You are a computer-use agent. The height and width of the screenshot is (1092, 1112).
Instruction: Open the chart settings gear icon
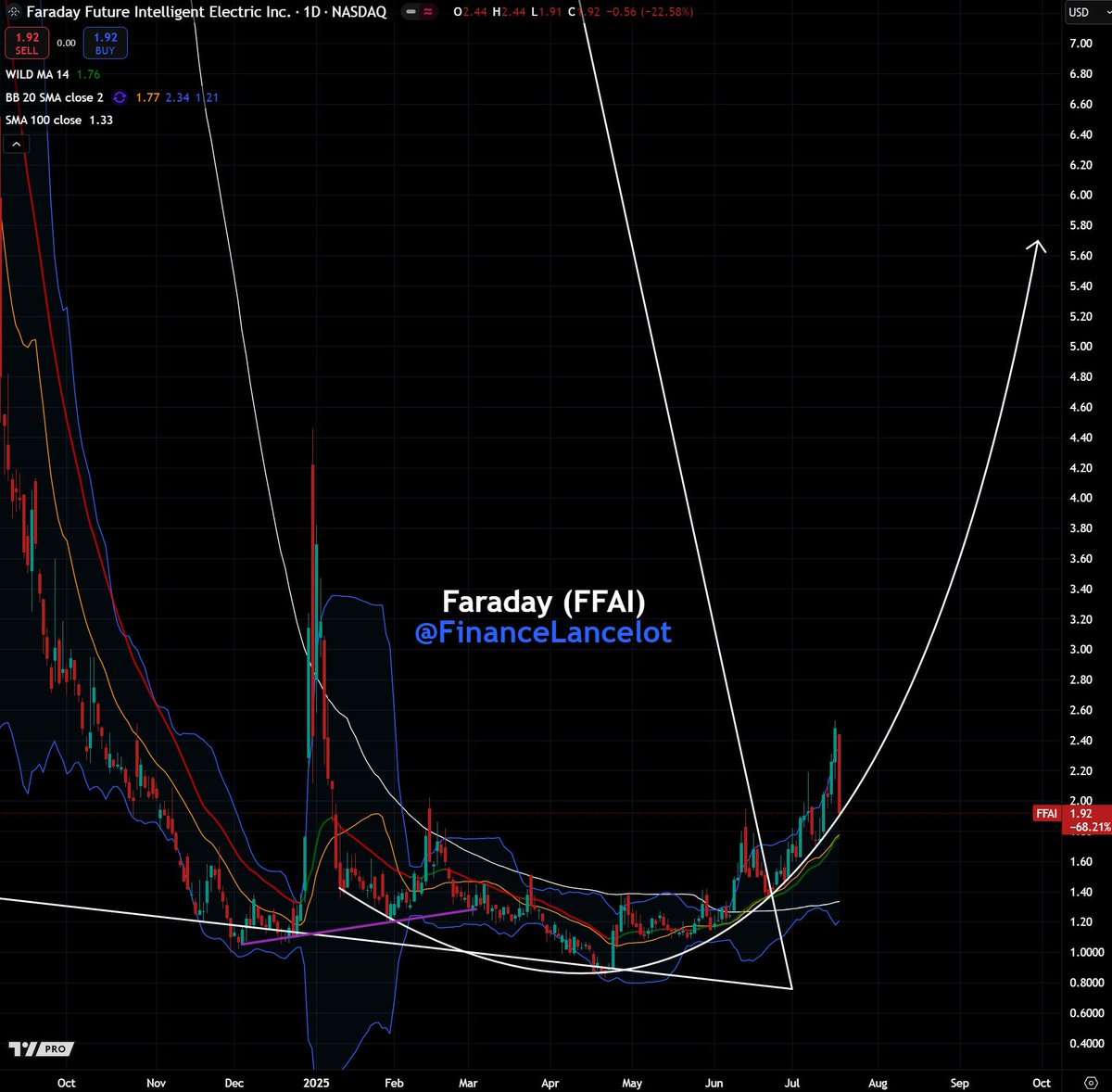[1091, 1083]
